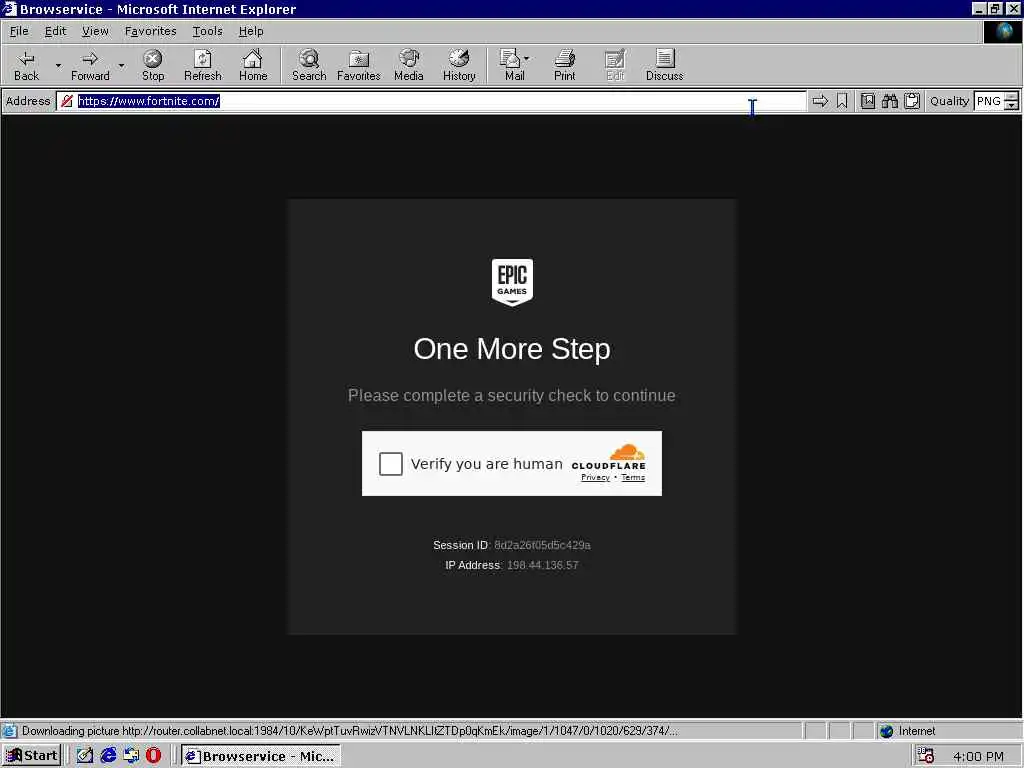Image resolution: width=1024 pixels, height=768 pixels.
Task: Click the Back toolbar button
Action: 26,65
